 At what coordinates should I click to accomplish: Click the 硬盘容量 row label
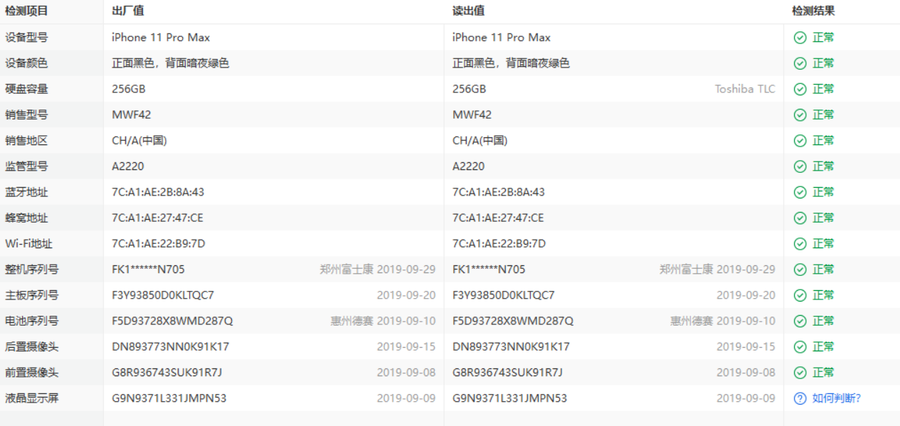pyautogui.click(x=26, y=90)
